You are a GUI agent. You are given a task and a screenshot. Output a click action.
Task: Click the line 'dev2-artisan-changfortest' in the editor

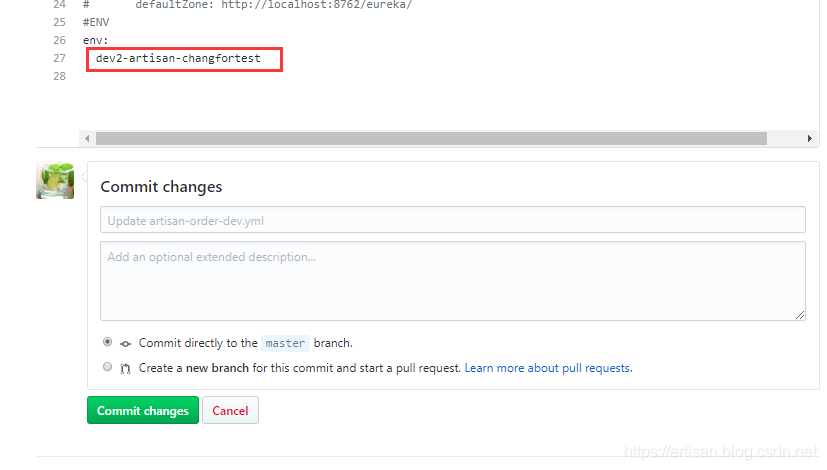click(x=178, y=58)
